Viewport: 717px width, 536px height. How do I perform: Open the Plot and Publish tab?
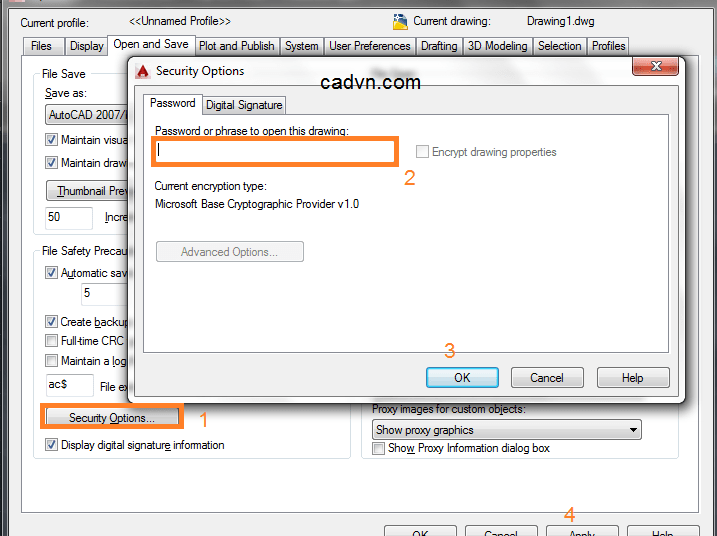(237, 46)
